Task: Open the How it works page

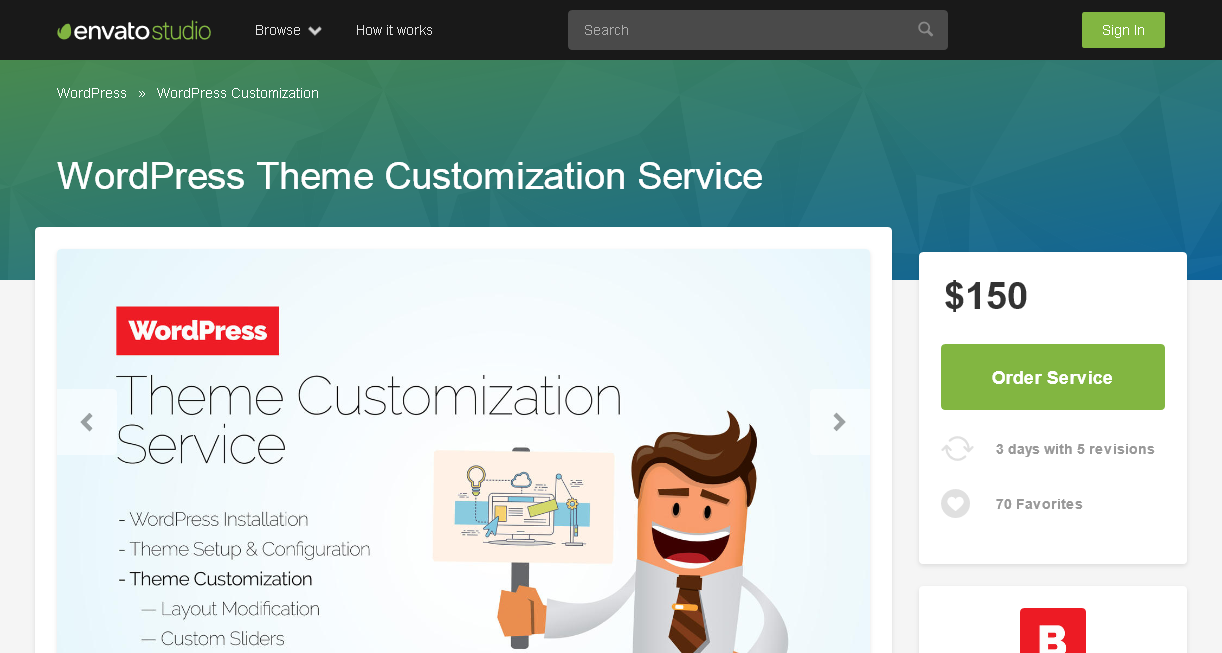Action: coord(394,31)
